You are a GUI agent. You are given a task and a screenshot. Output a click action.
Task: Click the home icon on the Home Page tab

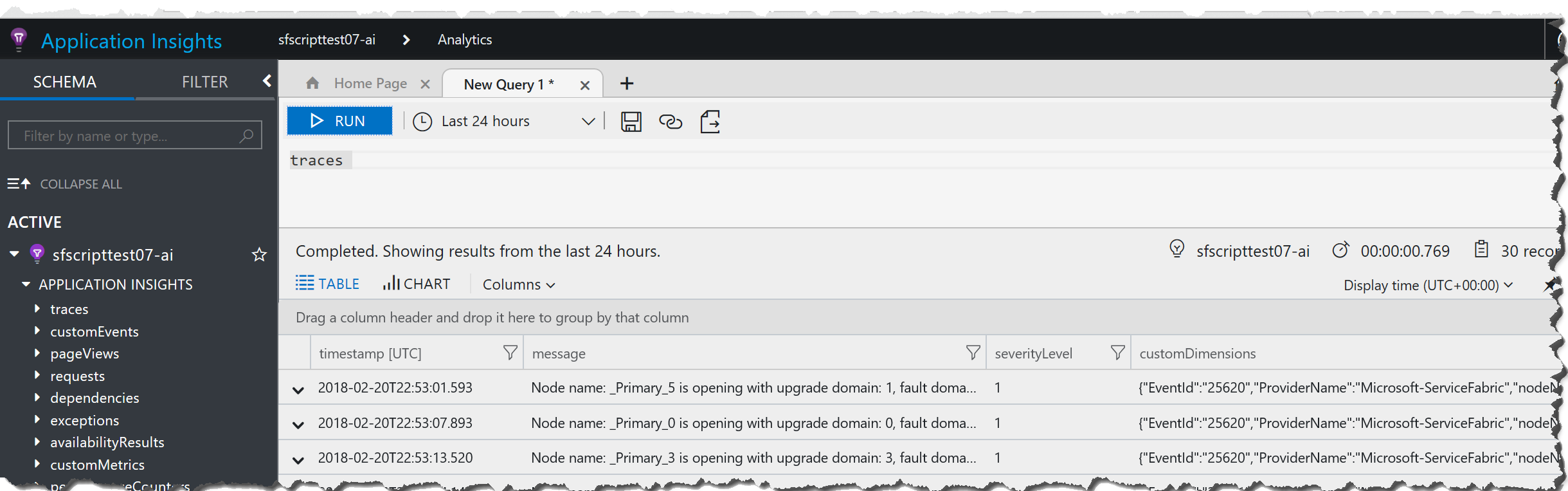click(312, 83)
